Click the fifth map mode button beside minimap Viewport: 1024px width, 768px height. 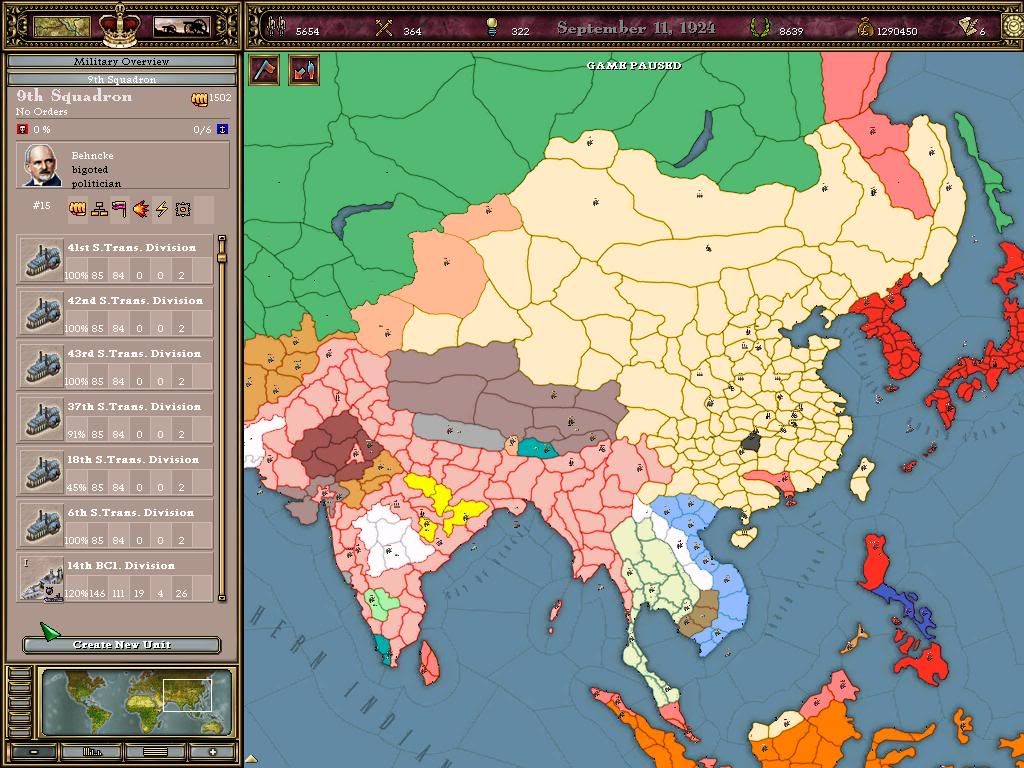[x=20, y=731]
